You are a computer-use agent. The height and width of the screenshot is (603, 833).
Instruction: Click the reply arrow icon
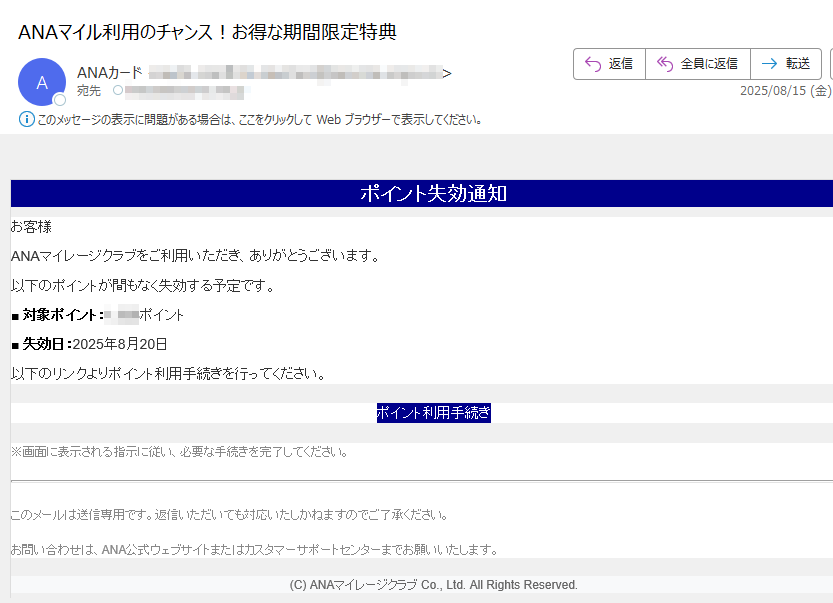[x=593, y=64]
